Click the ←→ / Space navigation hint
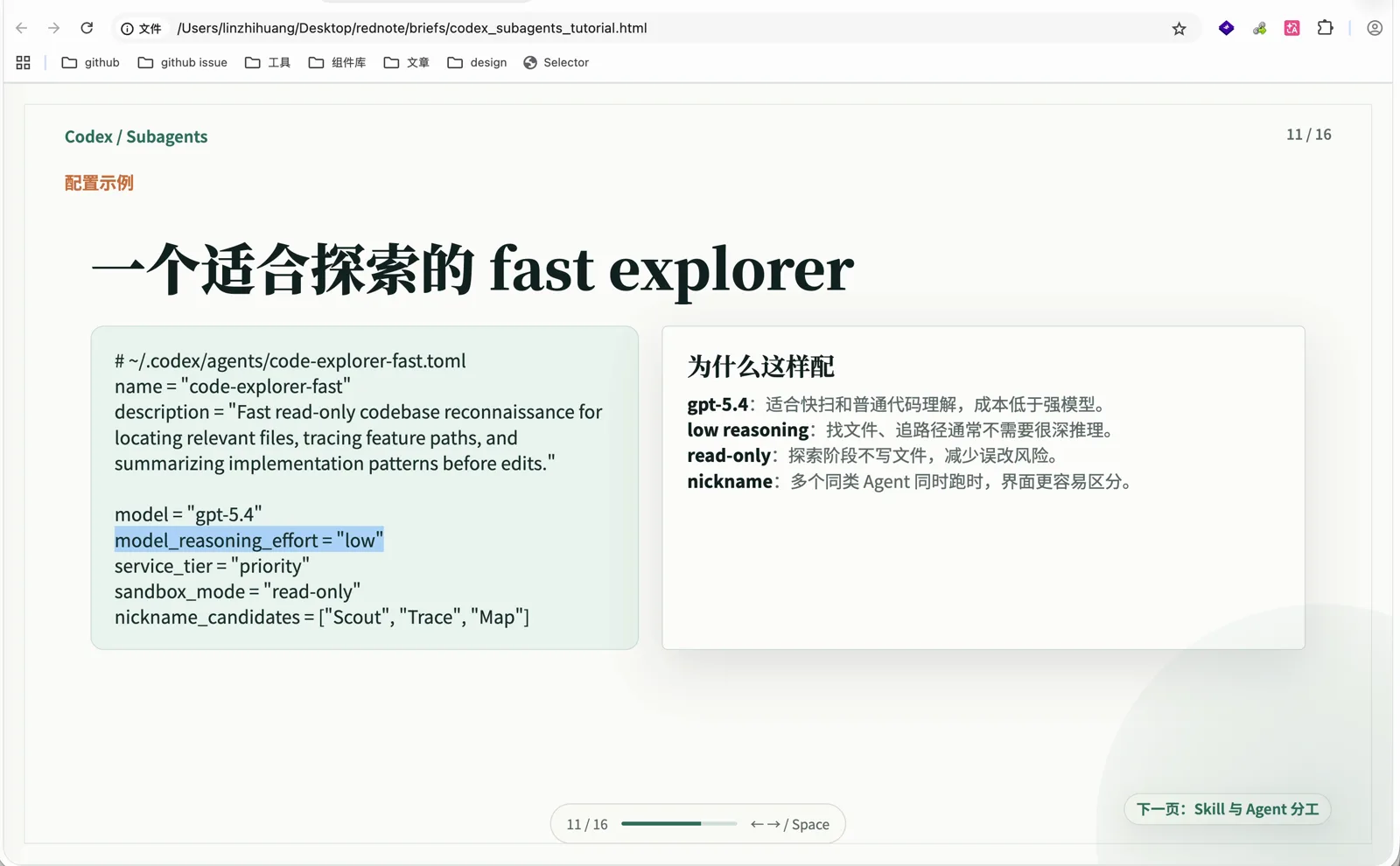 (x=790, y=824)
